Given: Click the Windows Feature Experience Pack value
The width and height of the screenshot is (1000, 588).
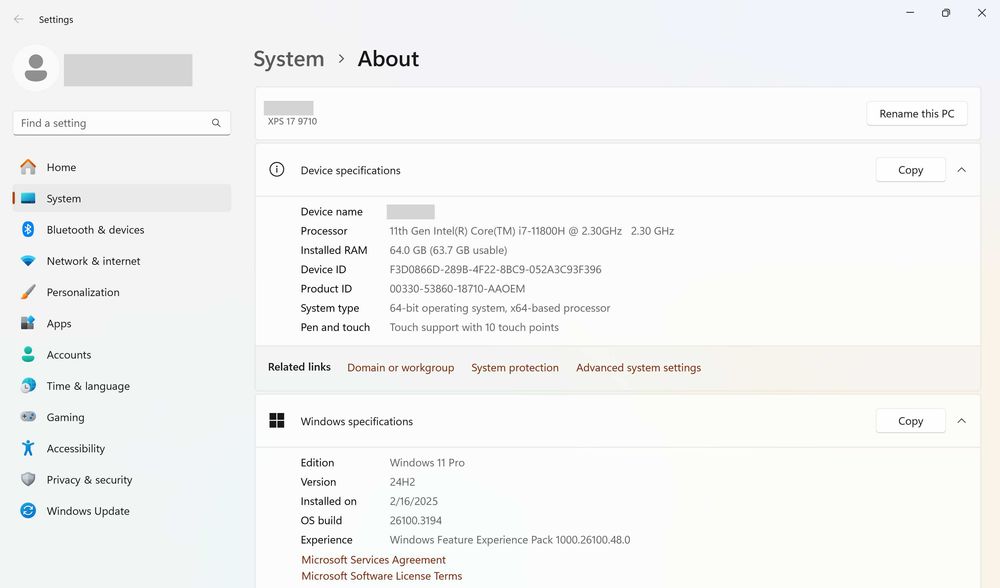Looking at the screenshot, I should tap(510, 540).
